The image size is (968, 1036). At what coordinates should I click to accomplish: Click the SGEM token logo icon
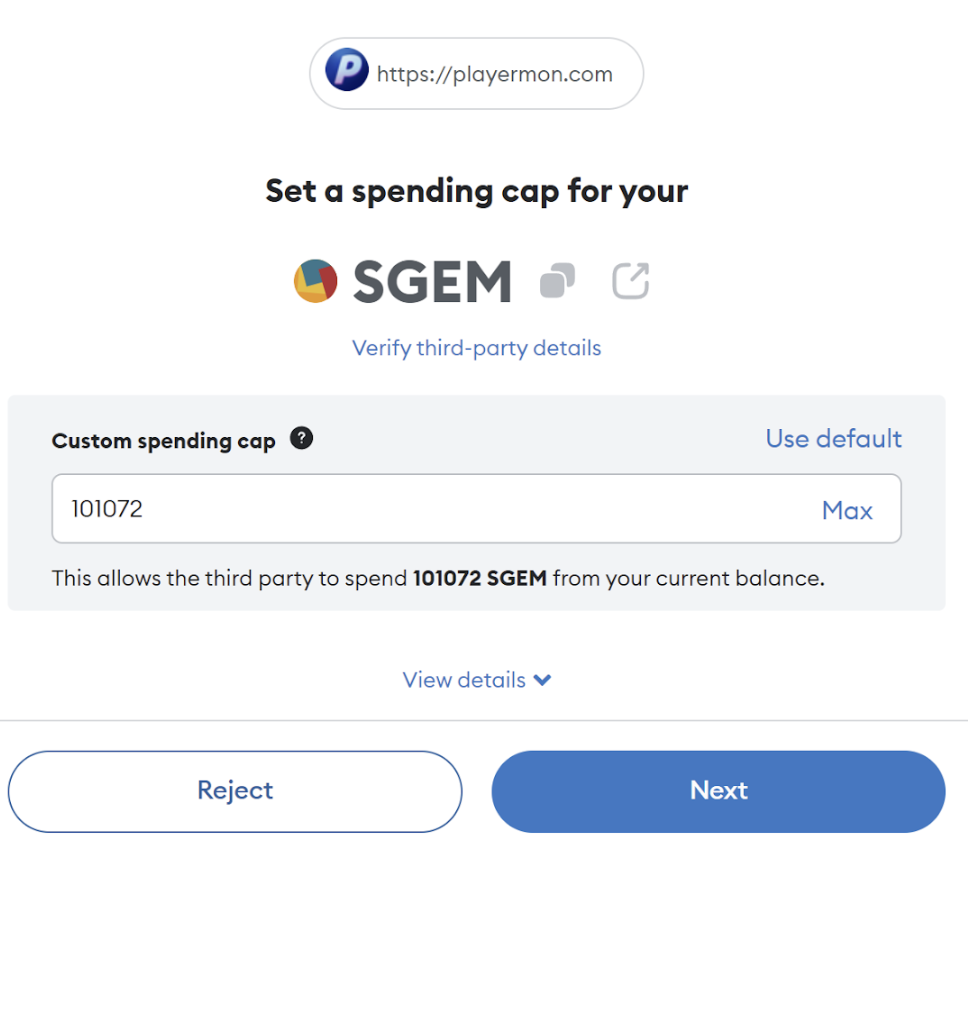(316, 281)
